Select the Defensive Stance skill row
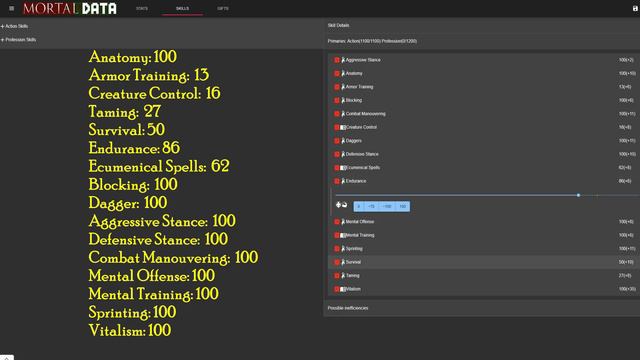Image resolution: width=640 pixels, height=360 pixels. (484, 154)
